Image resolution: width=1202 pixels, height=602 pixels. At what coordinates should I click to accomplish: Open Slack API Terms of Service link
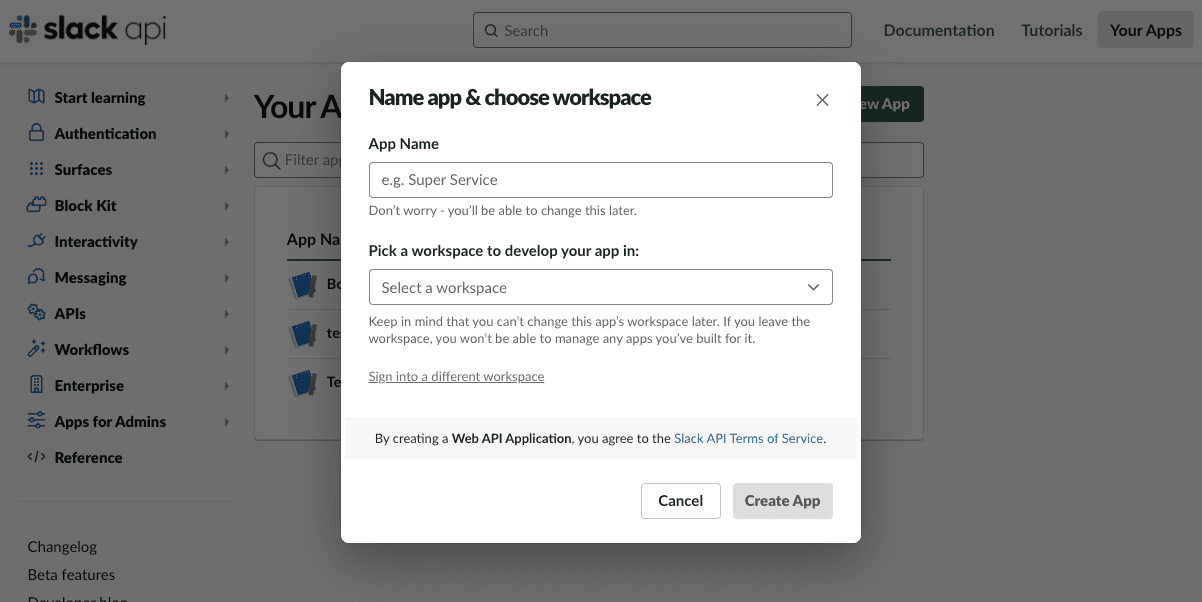(748, 438)
